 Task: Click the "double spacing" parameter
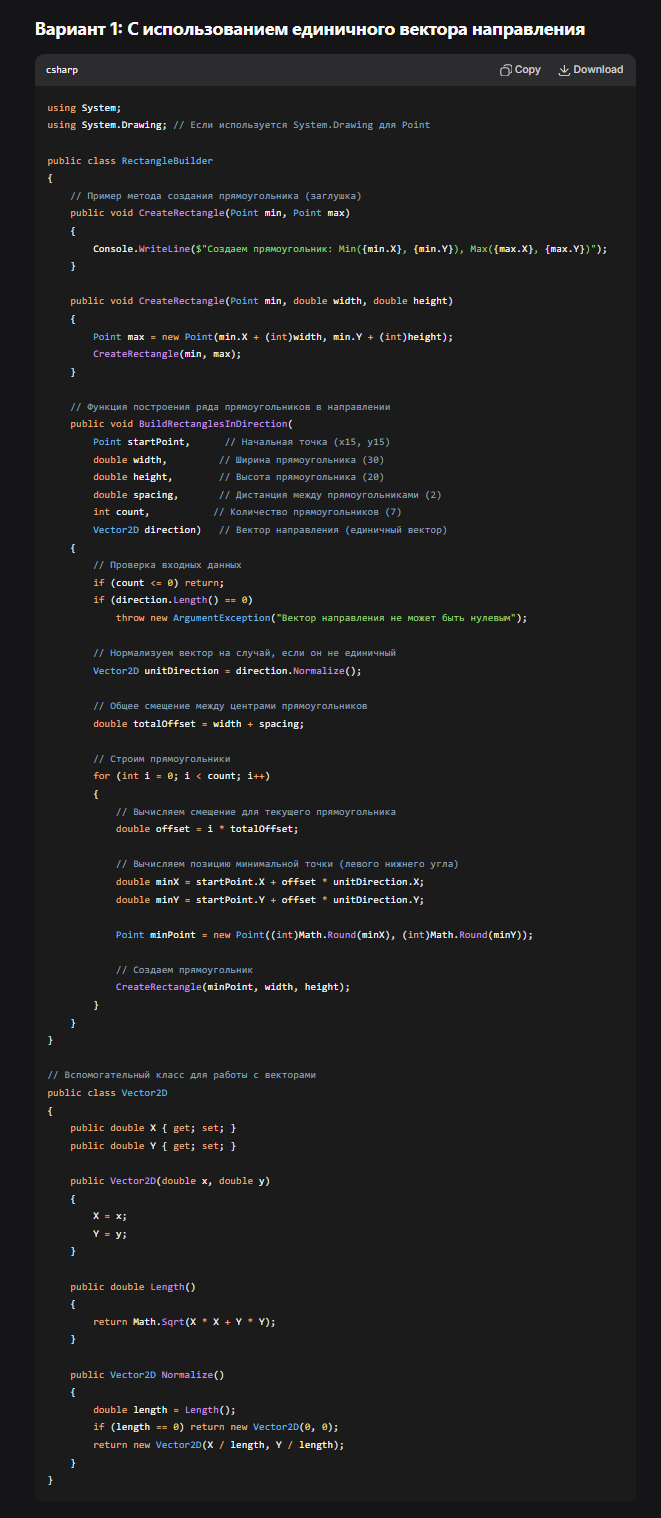pyautogui.click(x=135, y=495)
